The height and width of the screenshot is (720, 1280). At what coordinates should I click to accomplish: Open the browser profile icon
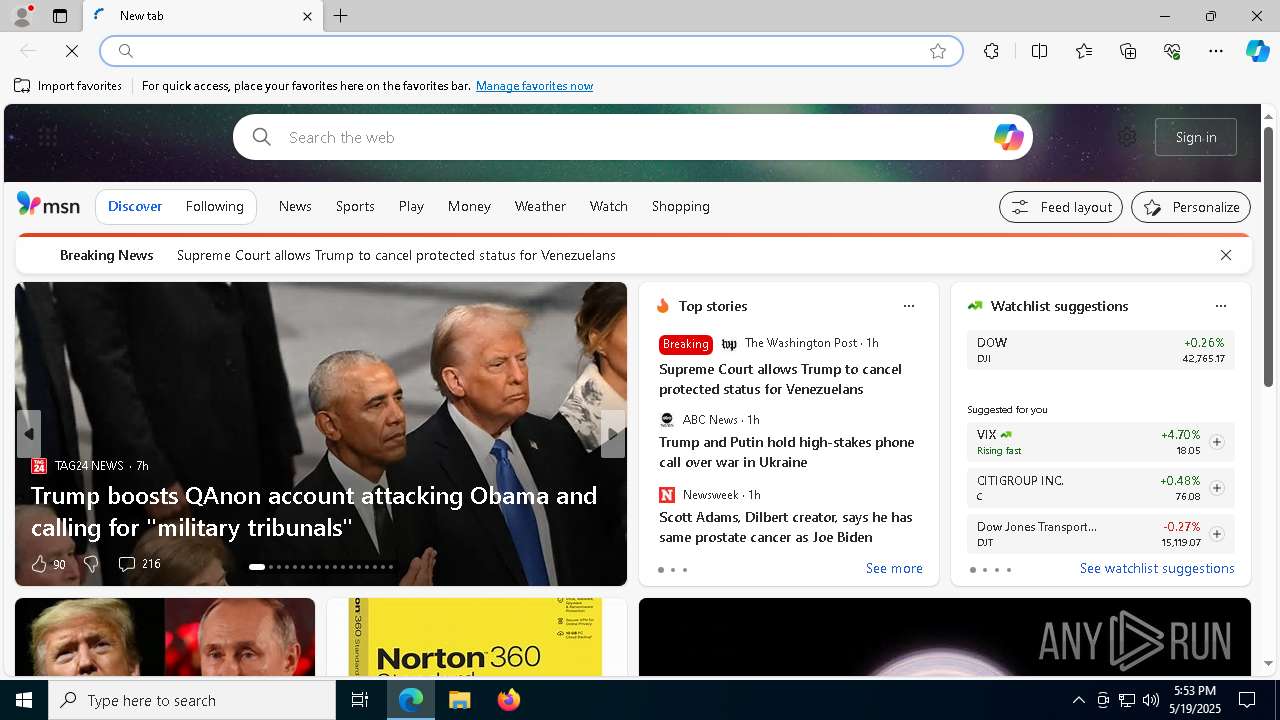22,16
